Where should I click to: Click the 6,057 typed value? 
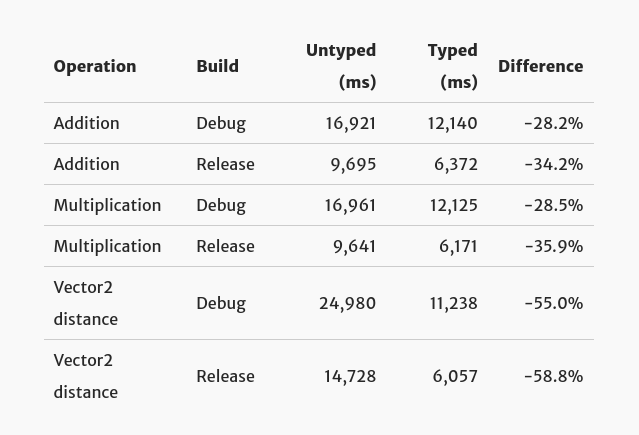pyautogui.click(x=455, y=376)
